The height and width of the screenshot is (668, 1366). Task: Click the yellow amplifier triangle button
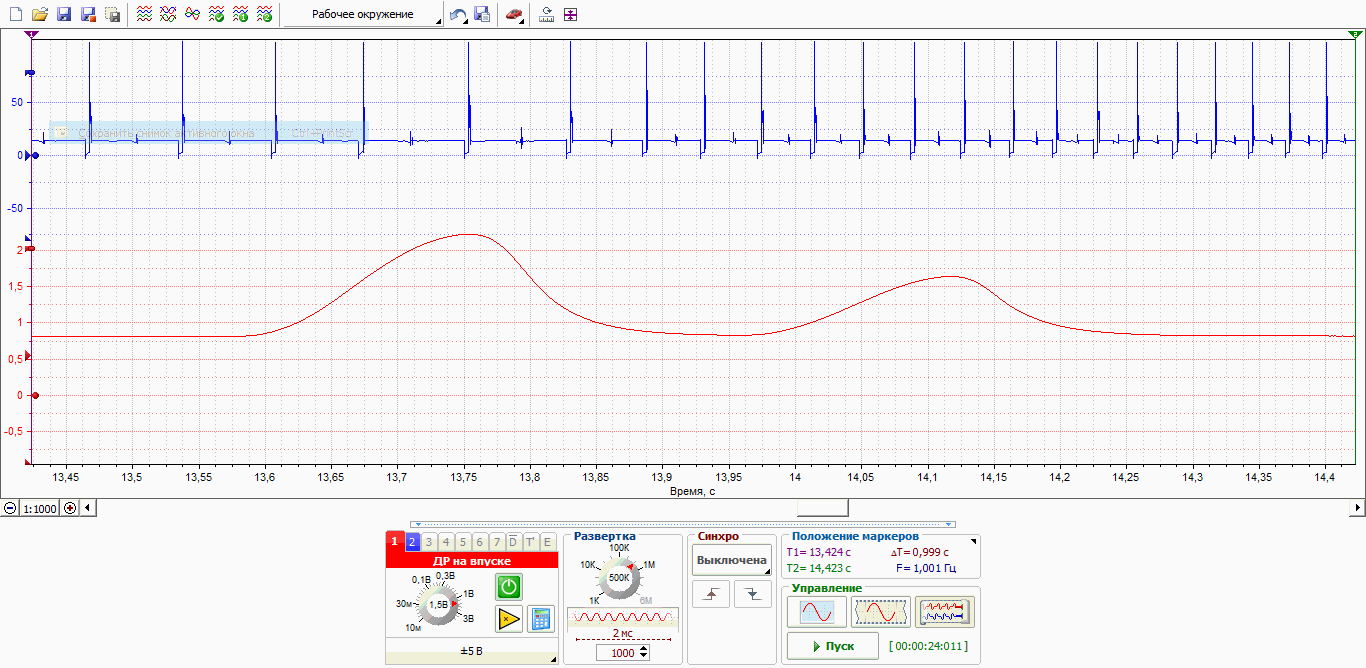(509, 618)
